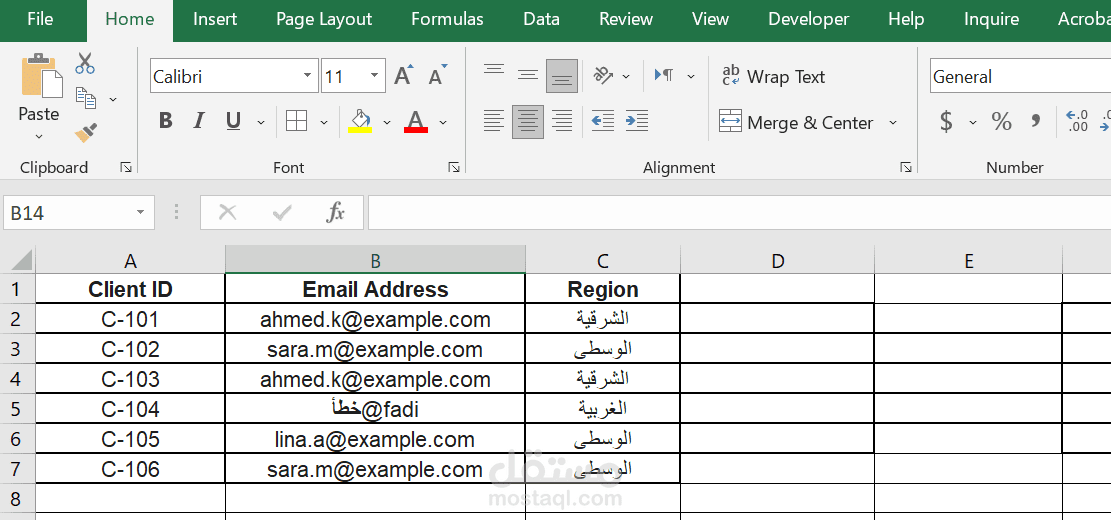This screenshot has width=1111, height=520.
Task: Select column B header
Action: coord(376,260)
